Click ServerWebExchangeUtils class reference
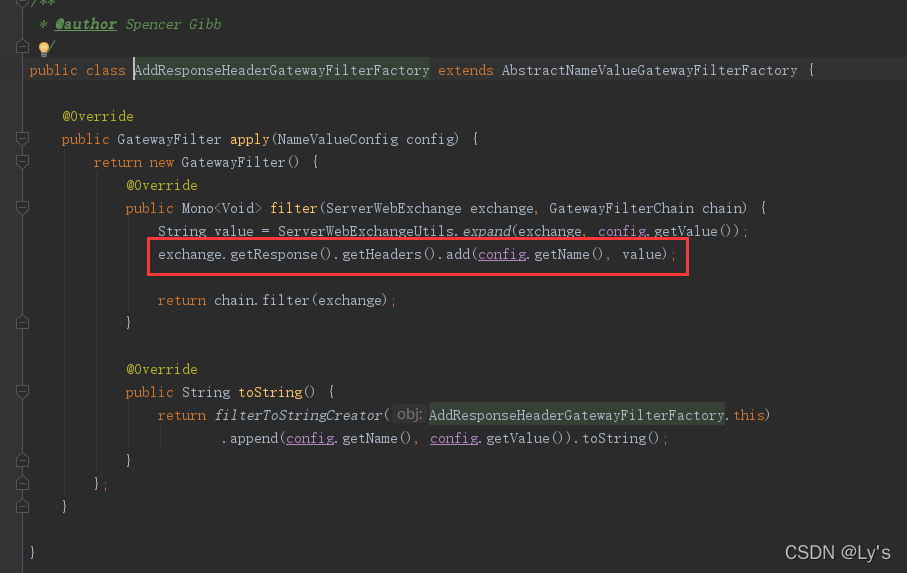Image resolution: width=907 pixels, height=573 pixels. 366,231
